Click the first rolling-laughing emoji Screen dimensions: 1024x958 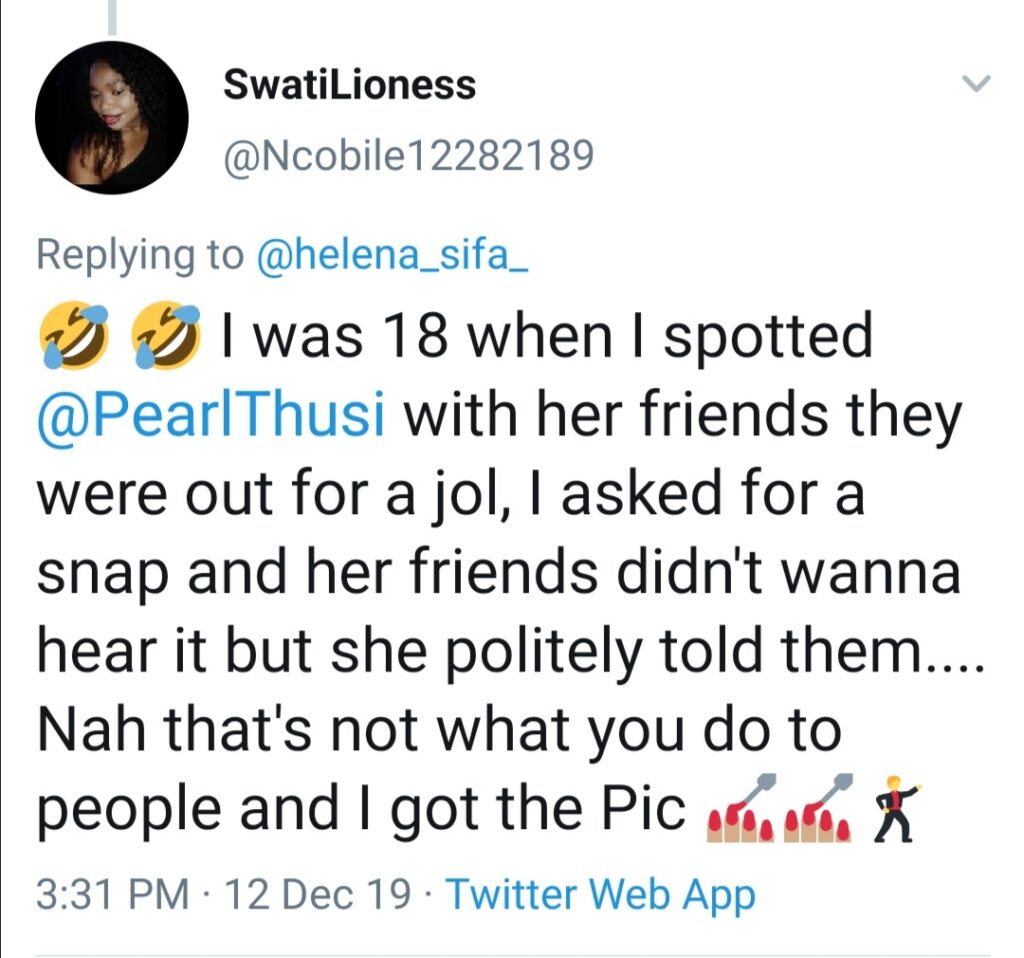click(x=74, y=334)
